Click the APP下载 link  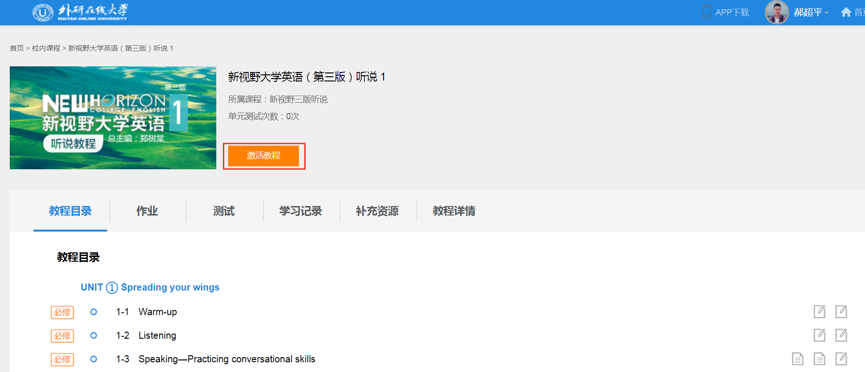tap(732, 13)
